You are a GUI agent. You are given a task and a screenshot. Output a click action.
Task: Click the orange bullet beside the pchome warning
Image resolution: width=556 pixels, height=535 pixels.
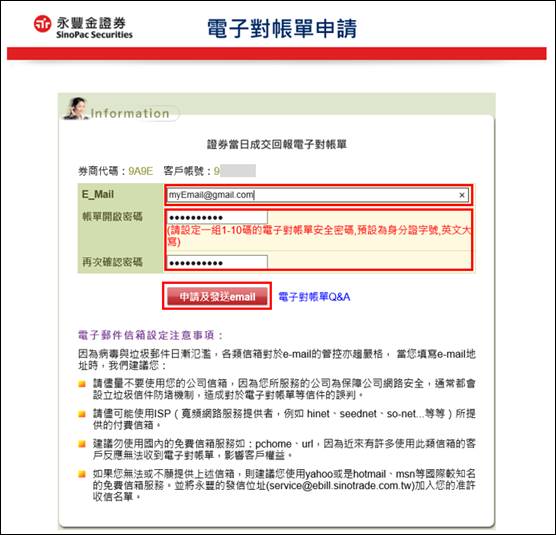82,444
